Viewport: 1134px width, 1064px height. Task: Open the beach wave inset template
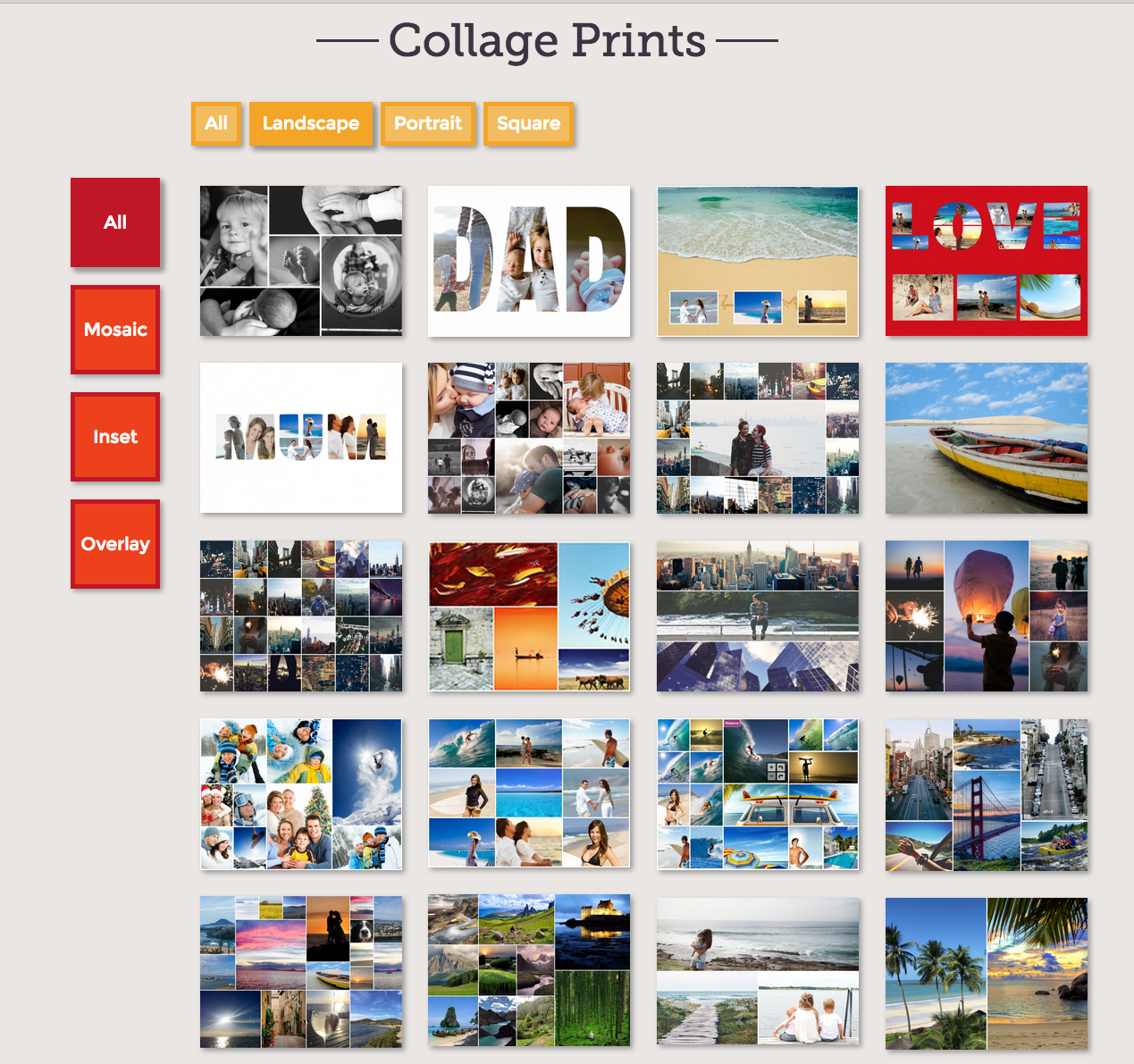tap(758, 261)
